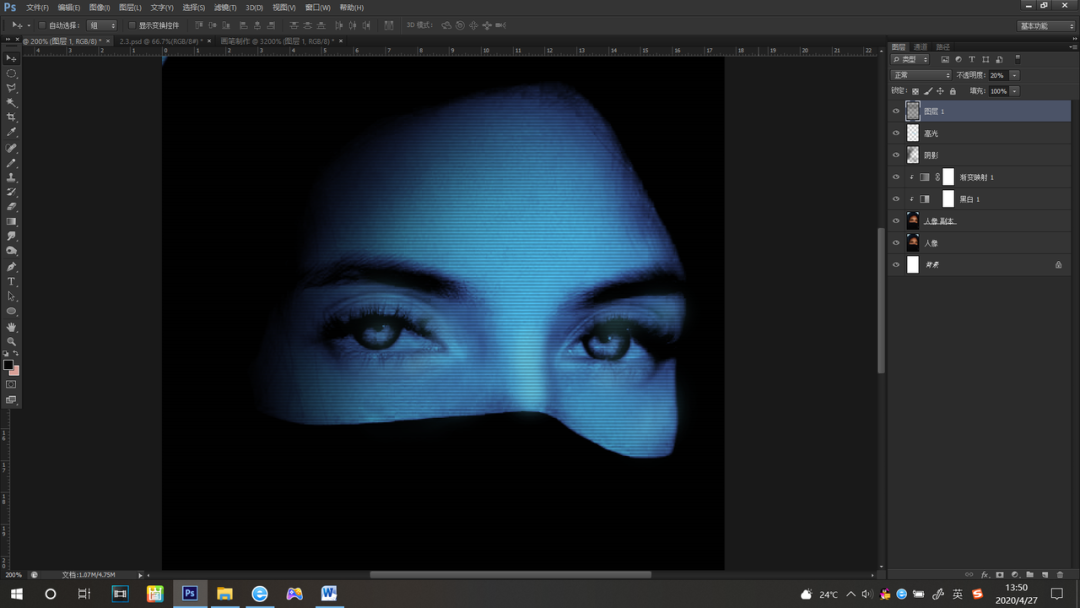1080x608 pixels.
Task: Switch to the 通道 panel tab
Action: pos(920,47)
